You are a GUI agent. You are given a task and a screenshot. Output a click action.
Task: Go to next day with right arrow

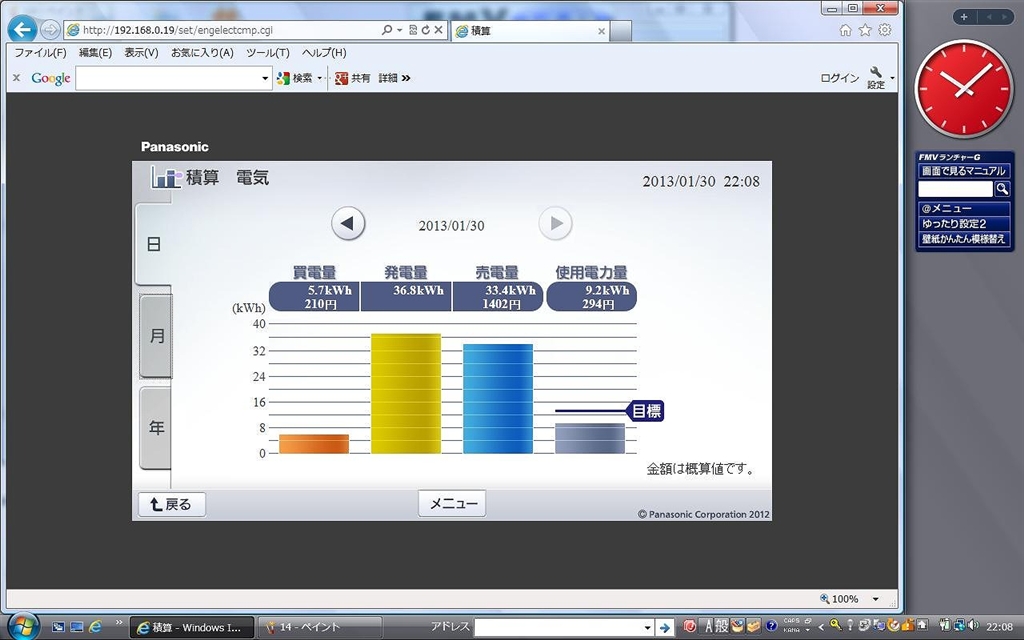click(x=556, y=223)
